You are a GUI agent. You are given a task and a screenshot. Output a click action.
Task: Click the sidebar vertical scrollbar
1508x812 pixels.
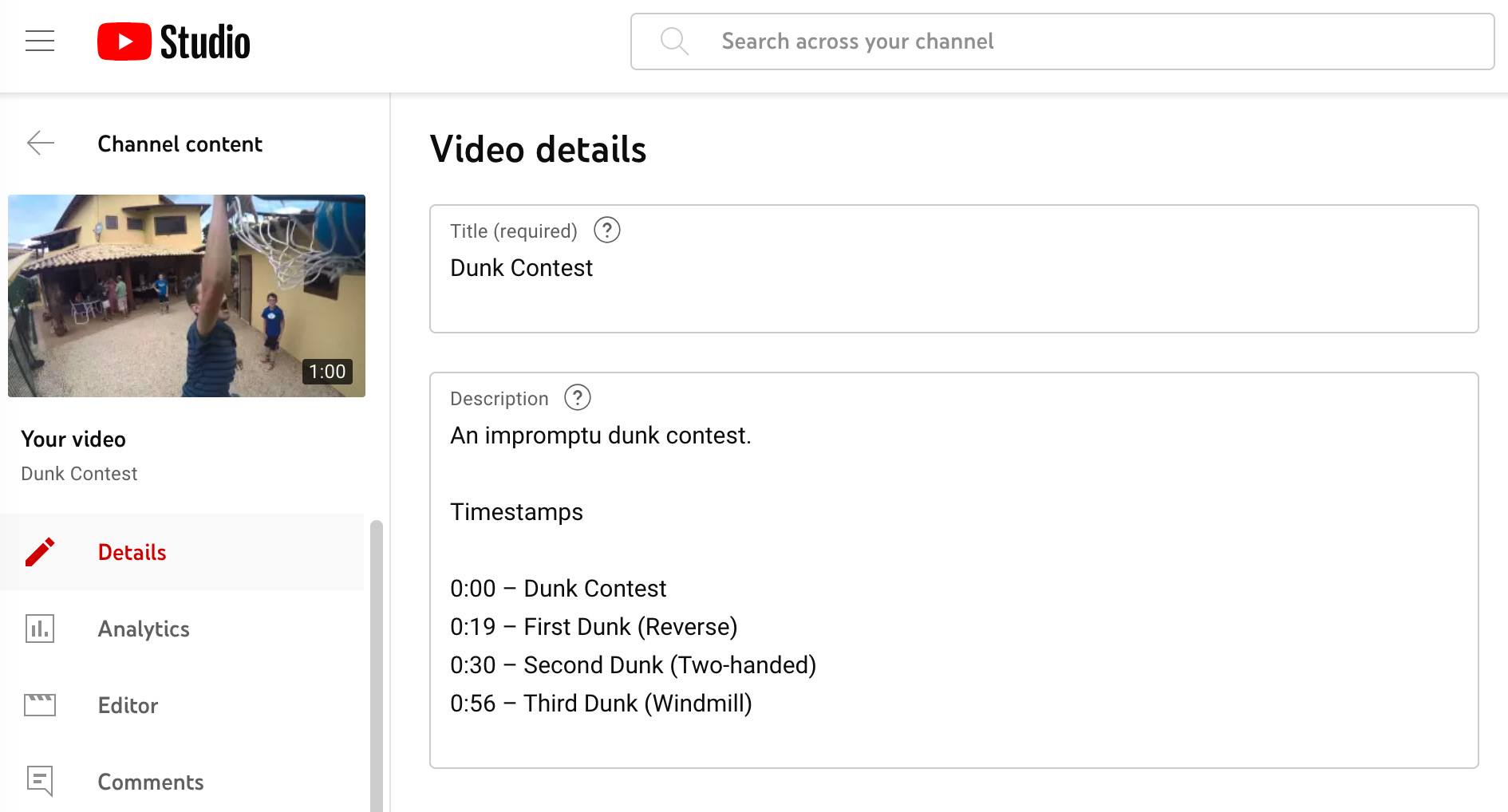tap(377, 662)
